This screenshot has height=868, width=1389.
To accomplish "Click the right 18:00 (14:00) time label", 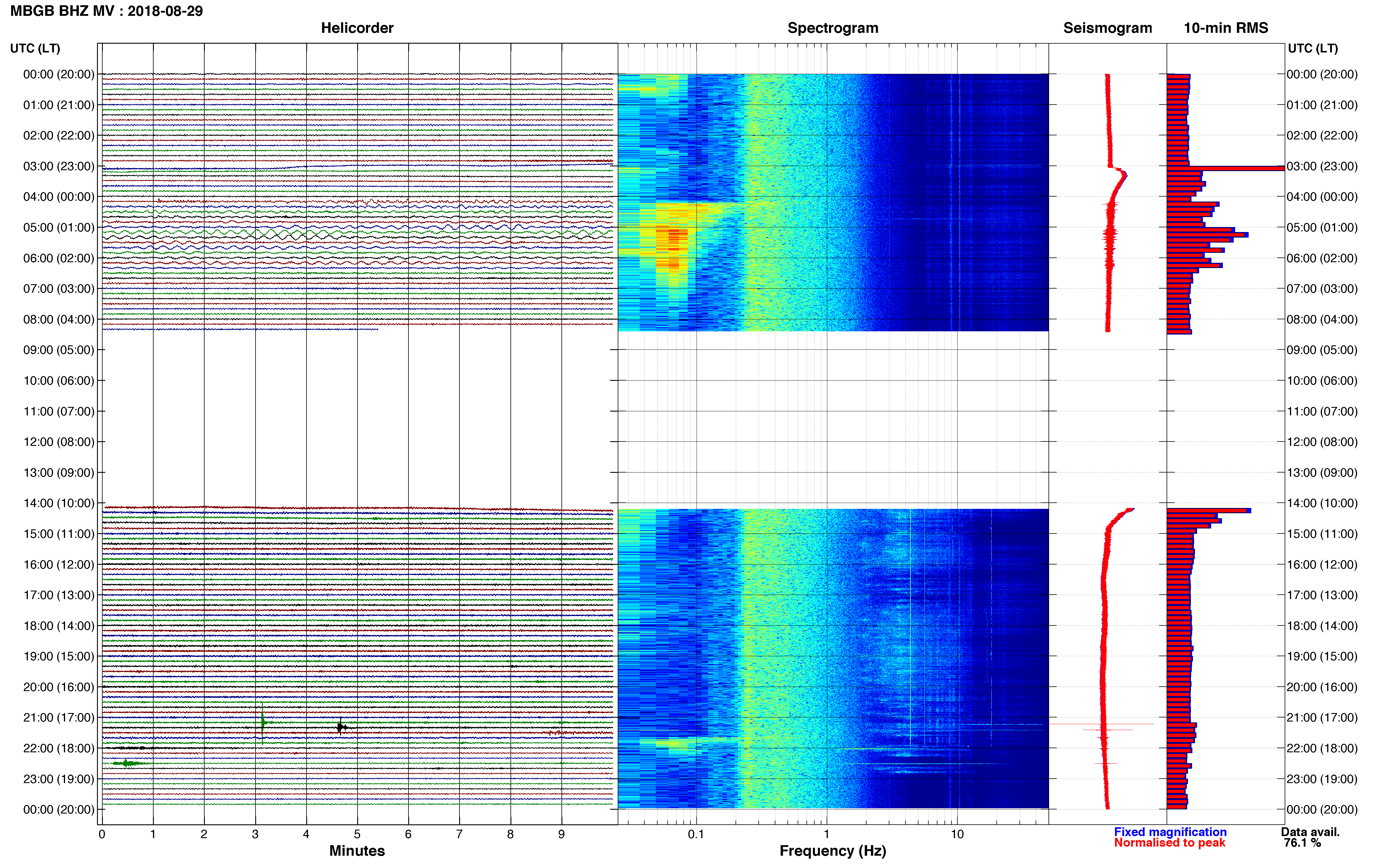I will [x=1322, y=626].
